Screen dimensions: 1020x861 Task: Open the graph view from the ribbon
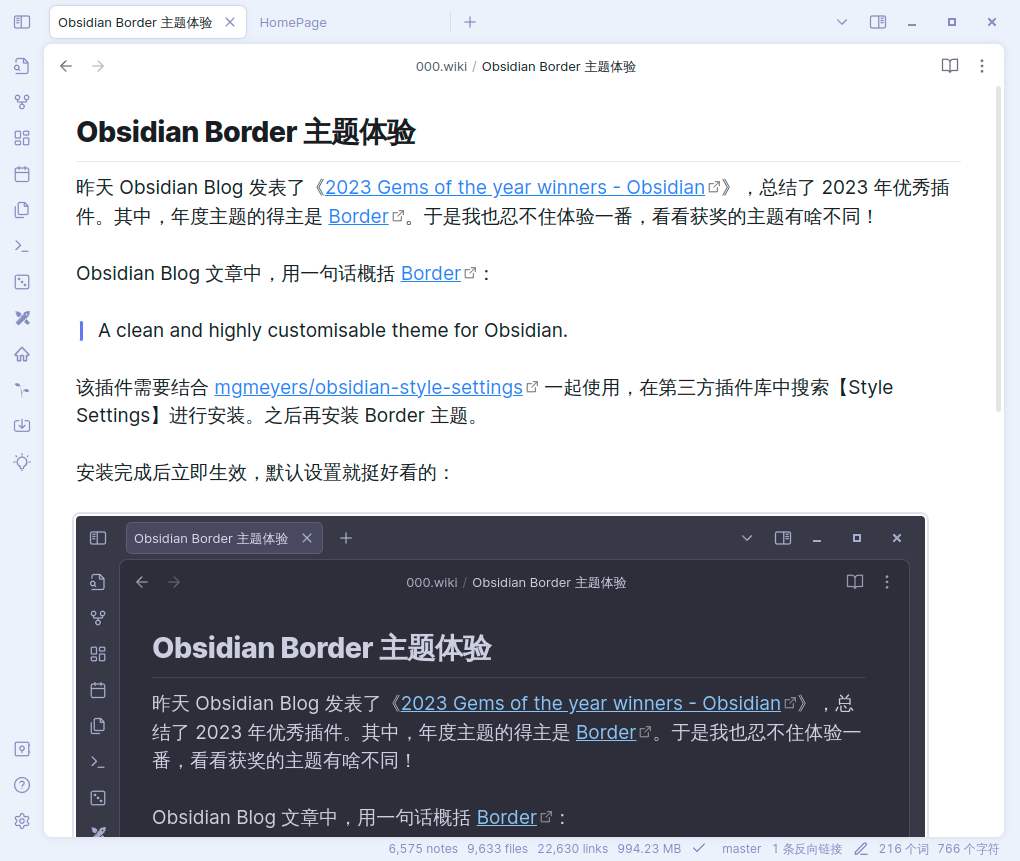21,101
